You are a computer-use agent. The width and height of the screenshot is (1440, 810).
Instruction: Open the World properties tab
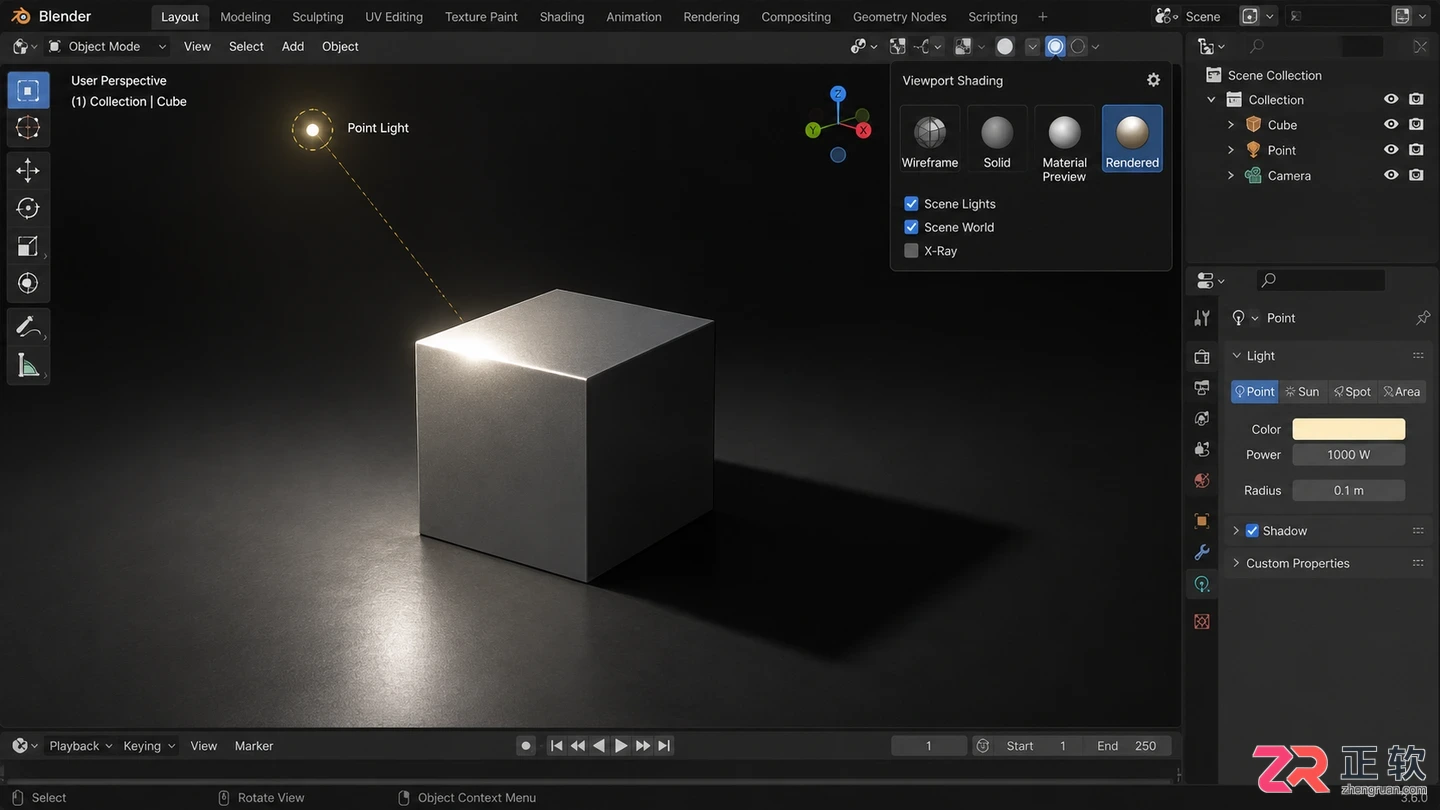[x=1202, y=481]
